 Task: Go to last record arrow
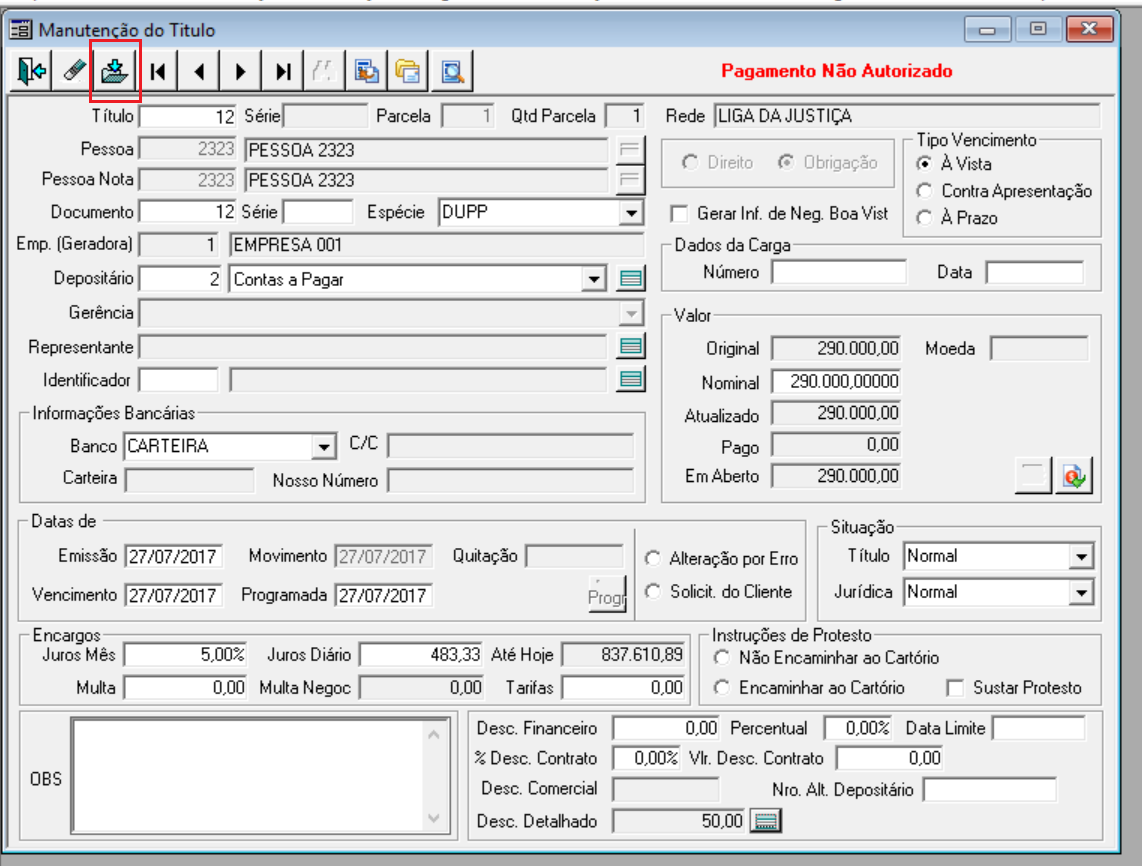point(283,71)
